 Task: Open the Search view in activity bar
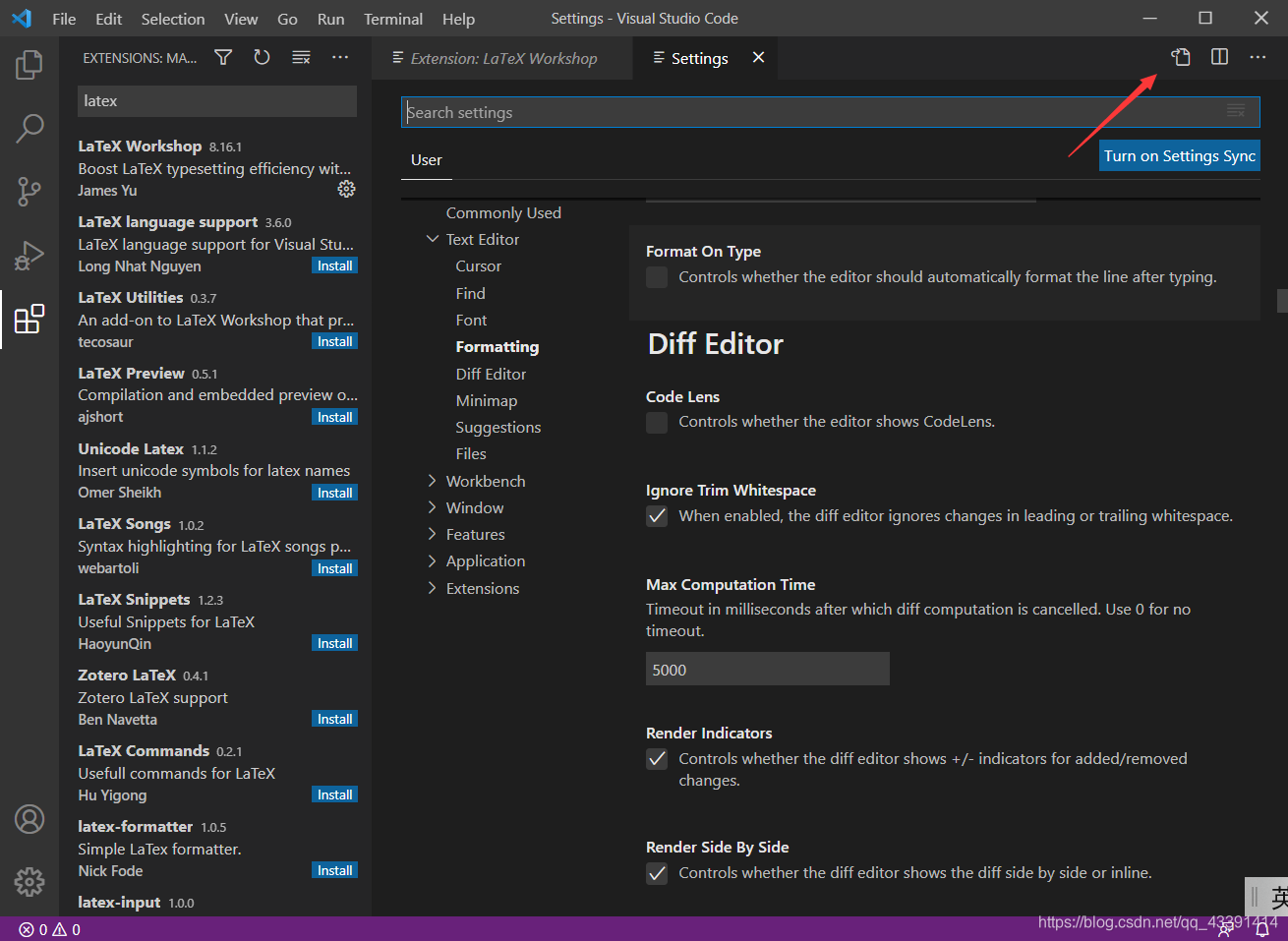(29, 128)
